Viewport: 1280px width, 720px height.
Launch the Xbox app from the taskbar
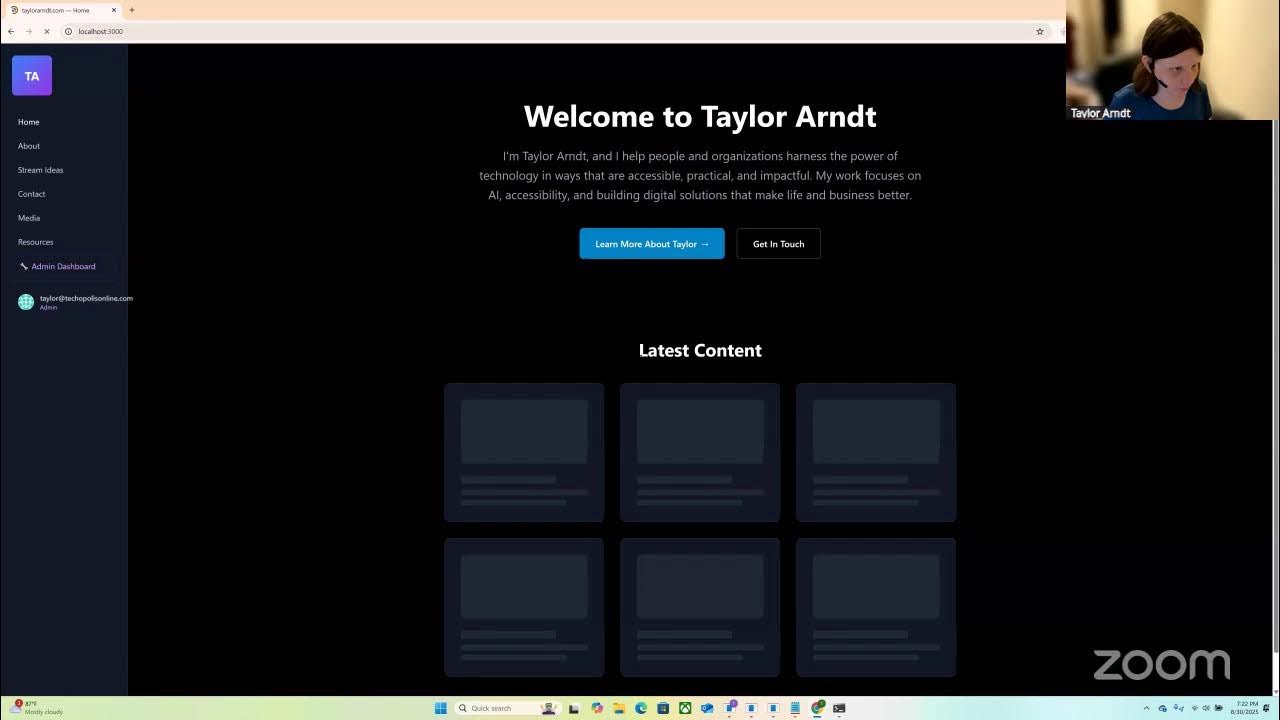tap(683, 708)
